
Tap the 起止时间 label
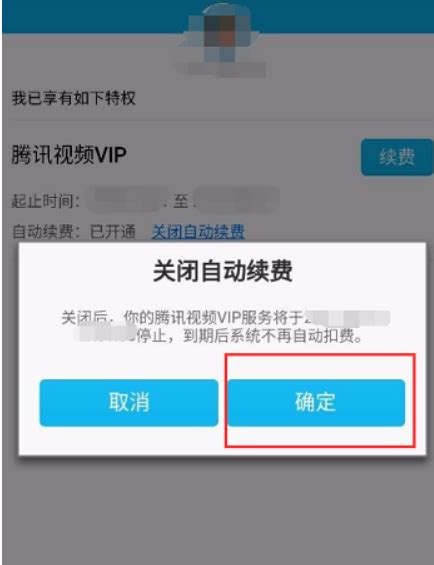tap(46, 201)
